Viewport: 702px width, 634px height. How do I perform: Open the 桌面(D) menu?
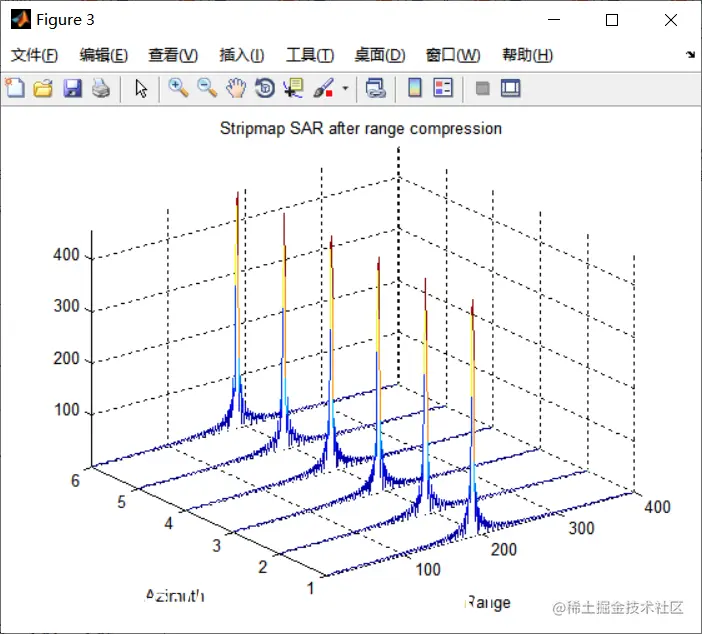tap(380, 55)
